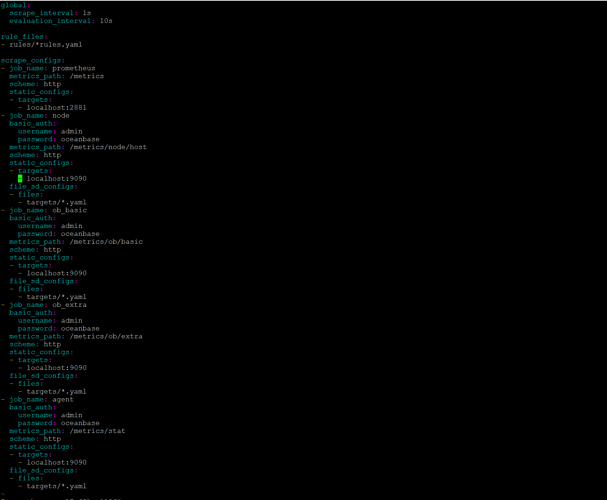Click the "/metrics/ob/basic" path value
Image resolution: width=607 pixels, height=500 pixels.
pos(106,242)
